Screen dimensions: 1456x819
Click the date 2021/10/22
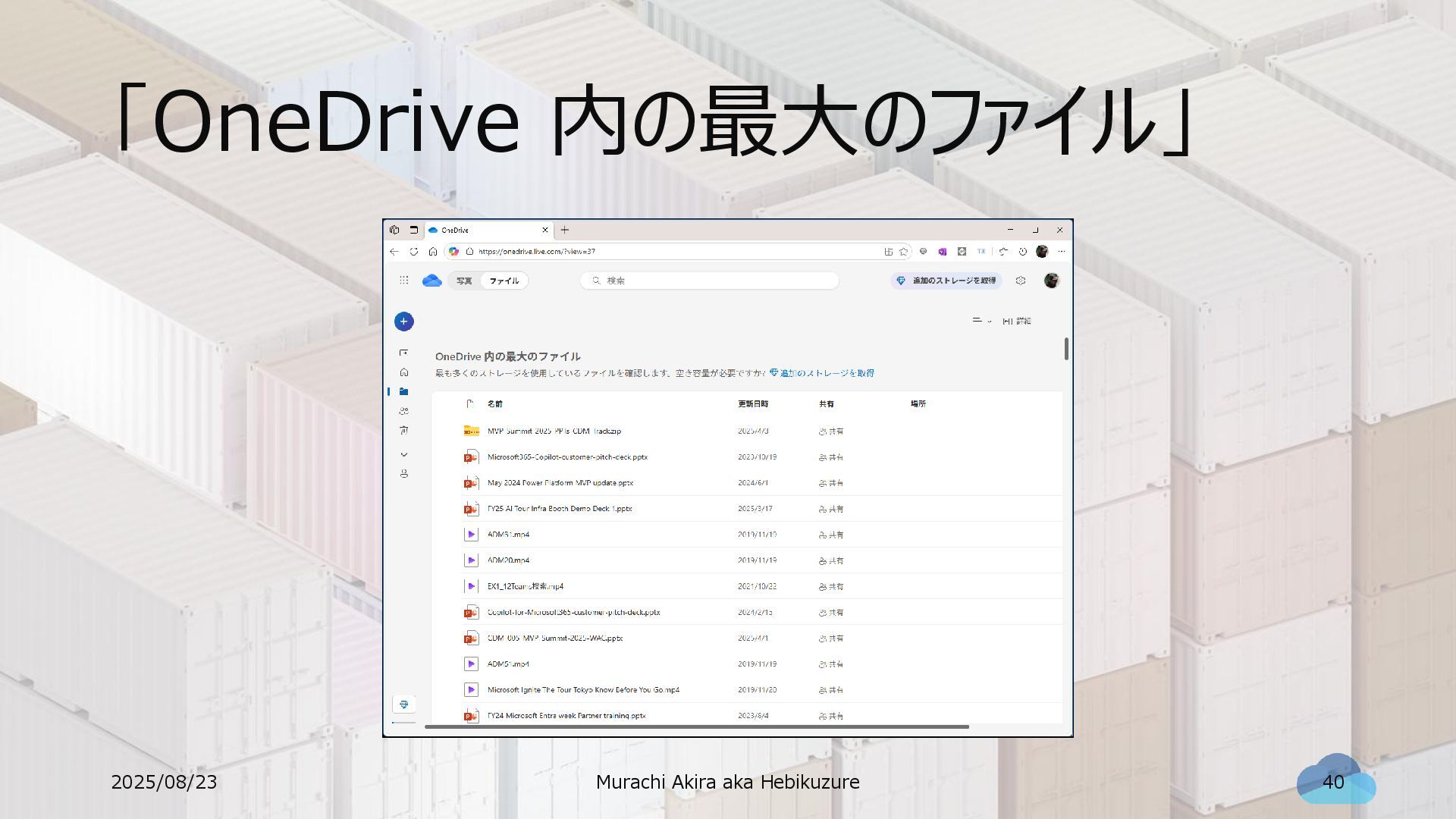pyautogui.click(x=757, y=586)
